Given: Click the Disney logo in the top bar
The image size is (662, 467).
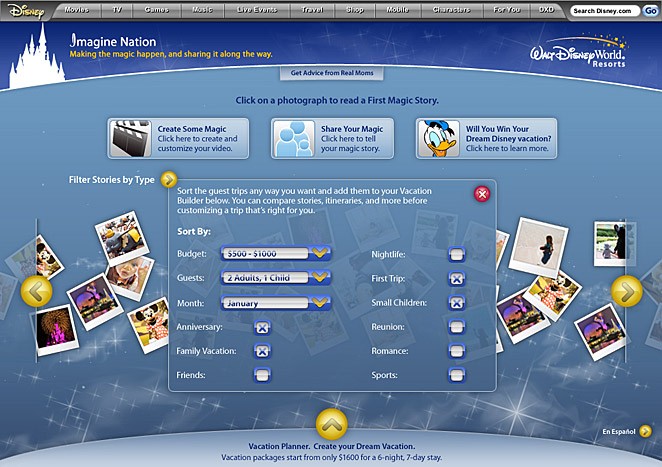Looking at the screenshot, I should [x=26, y=11].
